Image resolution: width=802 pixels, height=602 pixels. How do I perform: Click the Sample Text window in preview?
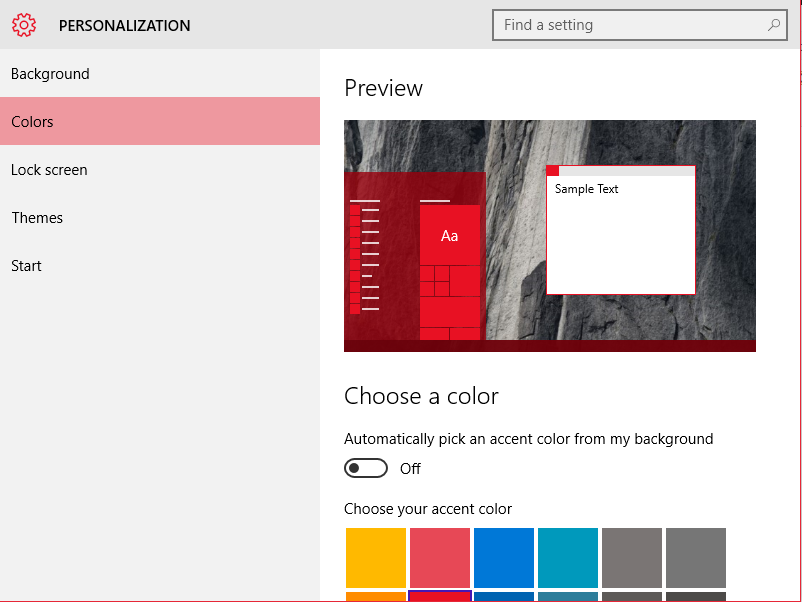pos(620,235)
